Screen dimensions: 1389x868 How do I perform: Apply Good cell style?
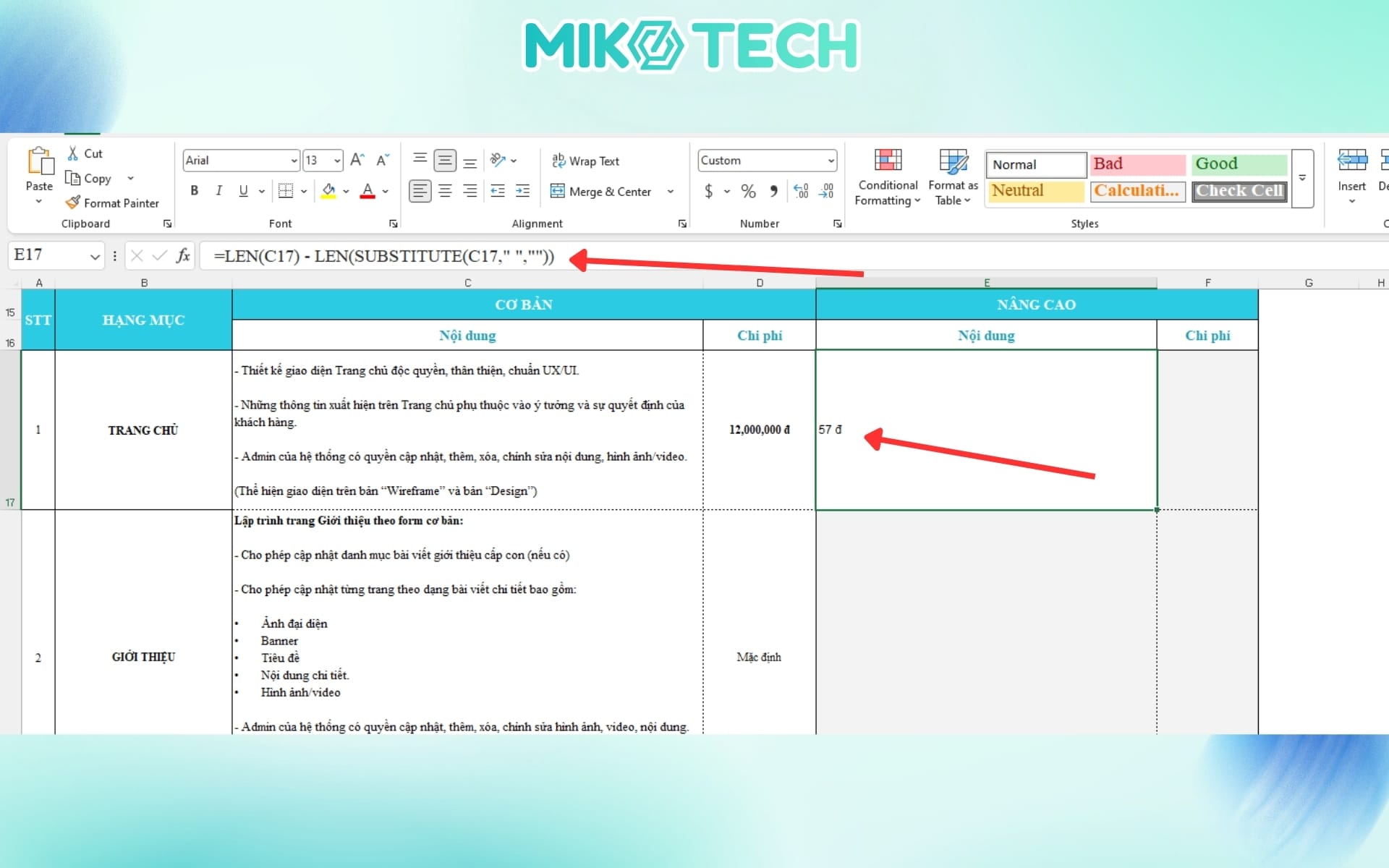pos(1239,164)
